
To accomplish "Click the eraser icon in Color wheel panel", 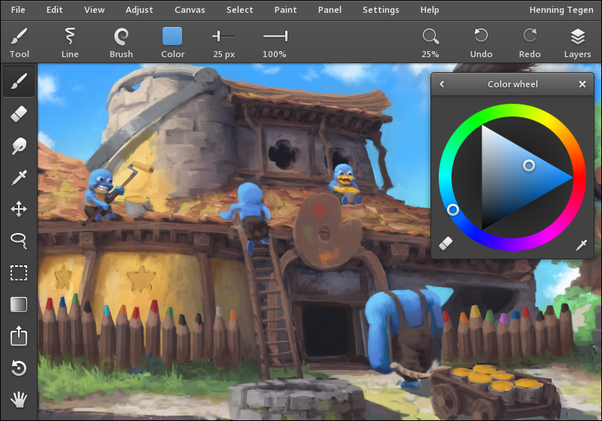I will [x=446, y=243].
